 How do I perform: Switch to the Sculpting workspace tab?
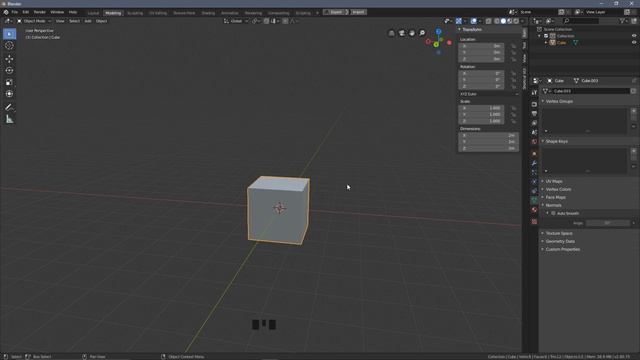coord(135,13)
